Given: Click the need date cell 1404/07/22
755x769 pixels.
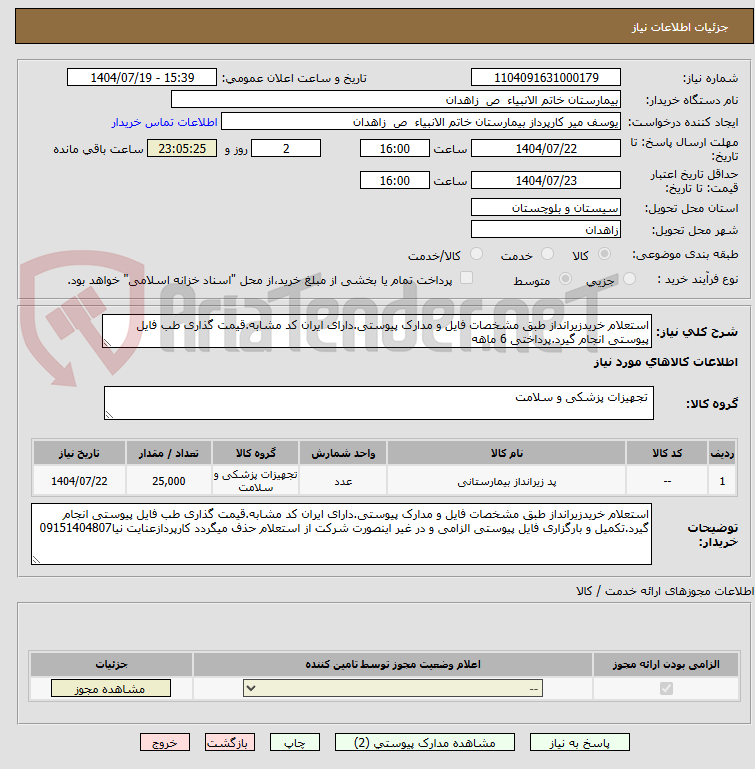Looking at the screenshot, I should point(79,481).
